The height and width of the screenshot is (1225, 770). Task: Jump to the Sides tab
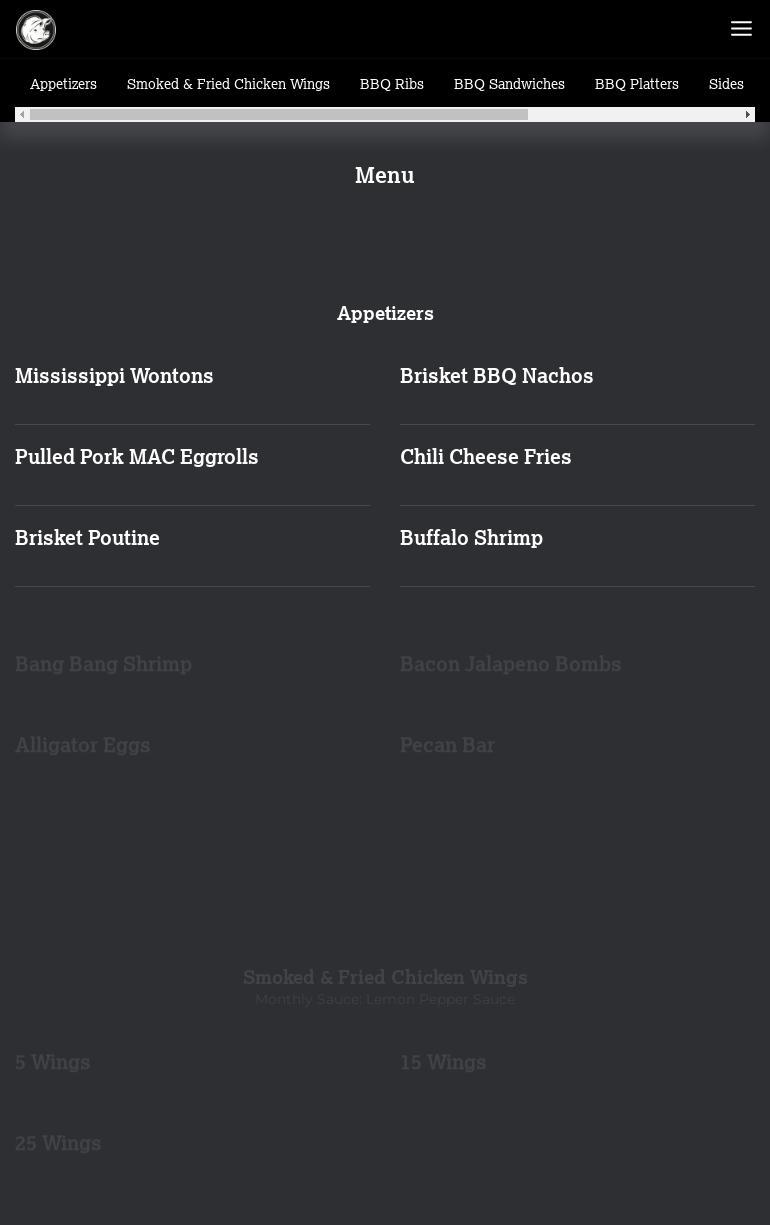click(726, 85)
